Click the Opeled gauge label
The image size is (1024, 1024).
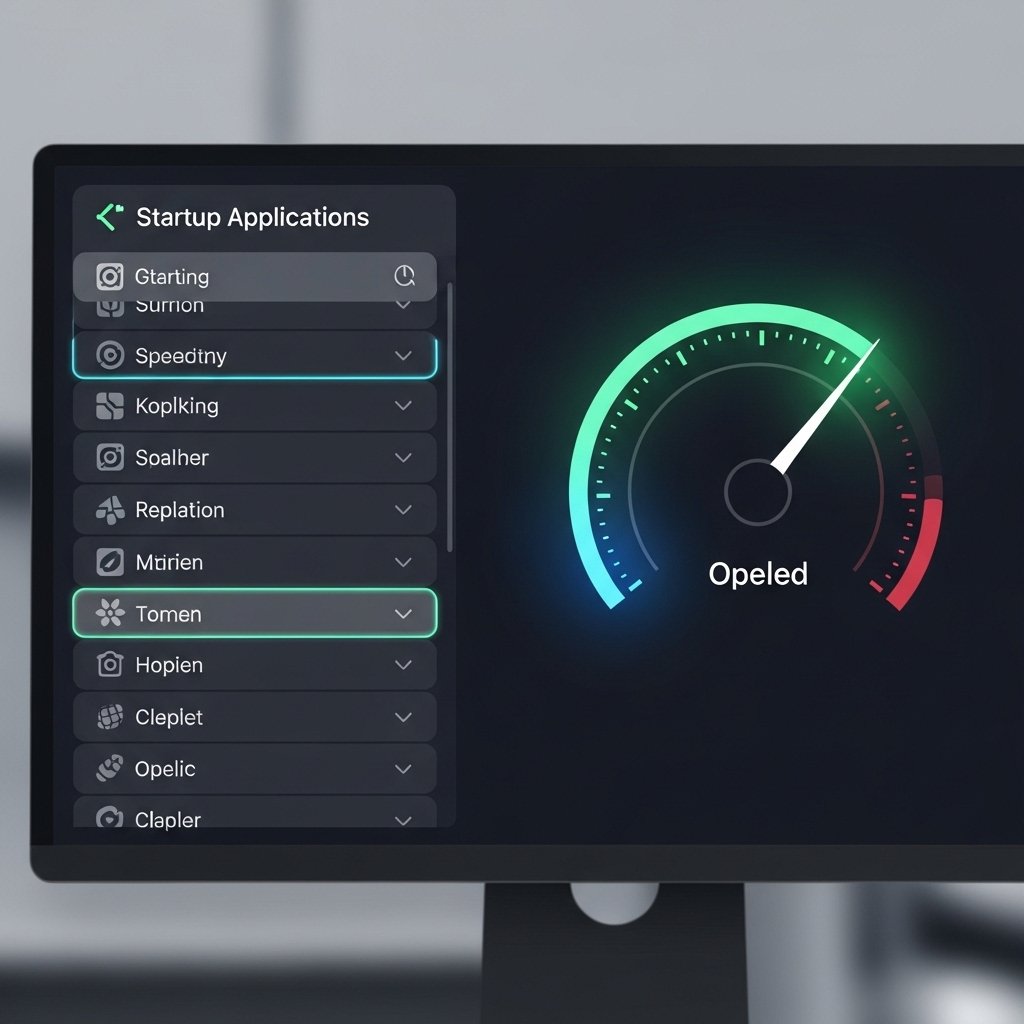tap(757, 574)
